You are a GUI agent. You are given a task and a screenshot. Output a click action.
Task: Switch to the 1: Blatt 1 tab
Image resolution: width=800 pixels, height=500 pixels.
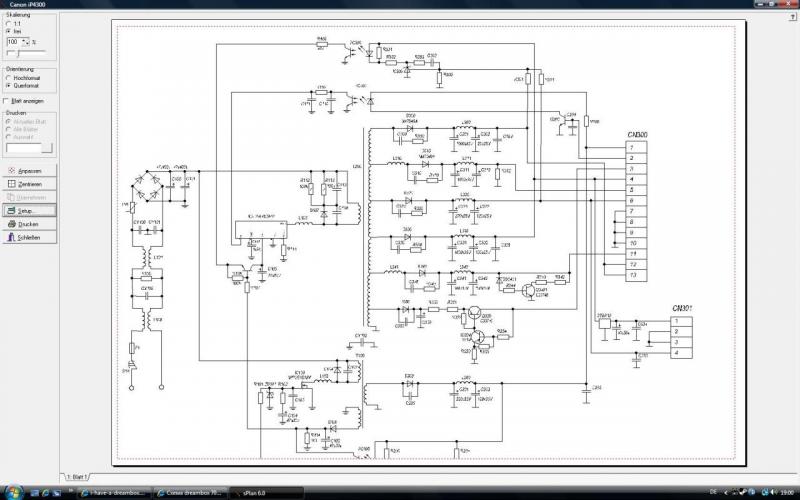click(x=75, y=478)
